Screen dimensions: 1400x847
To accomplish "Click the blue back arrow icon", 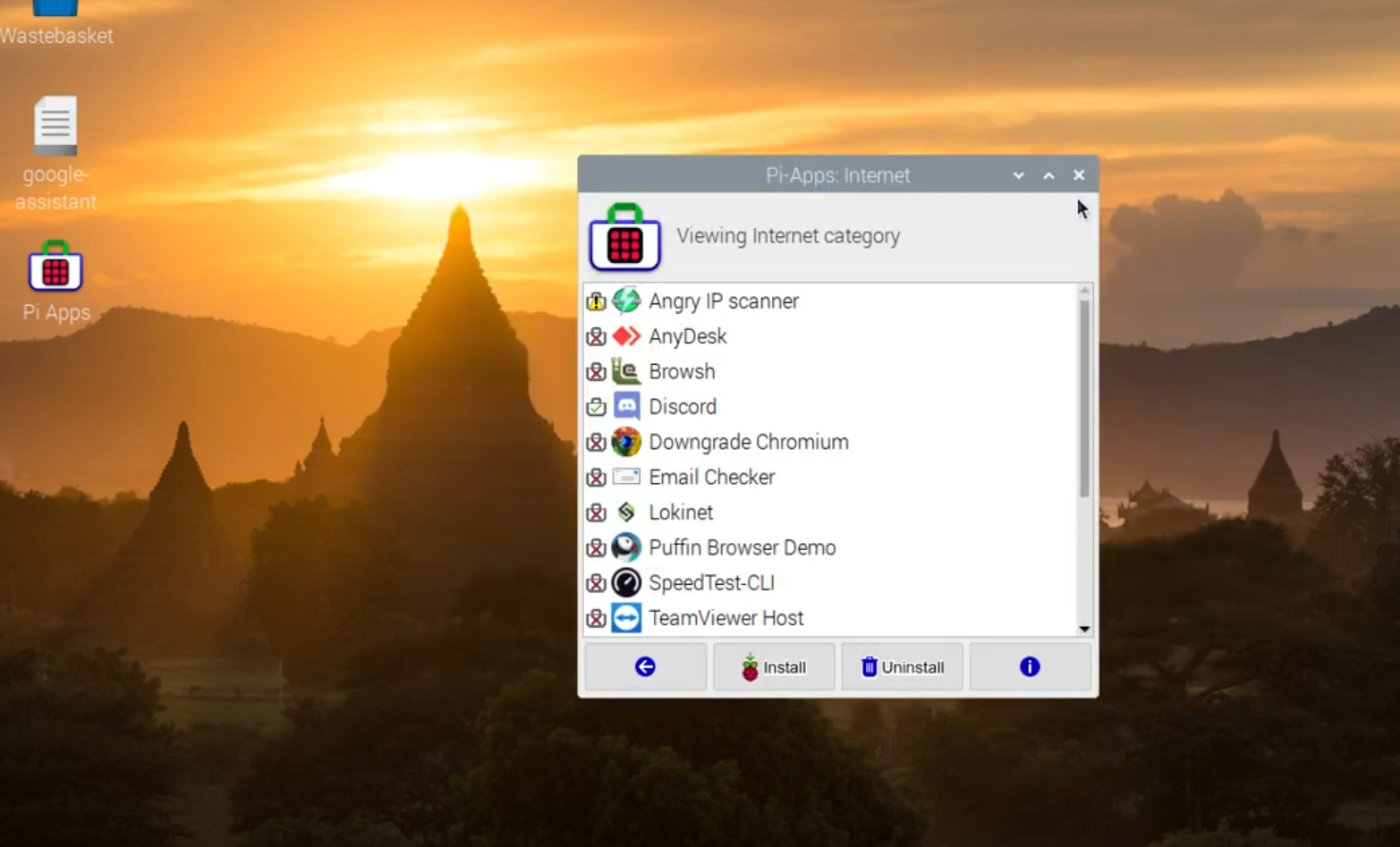I will [645, 666].
